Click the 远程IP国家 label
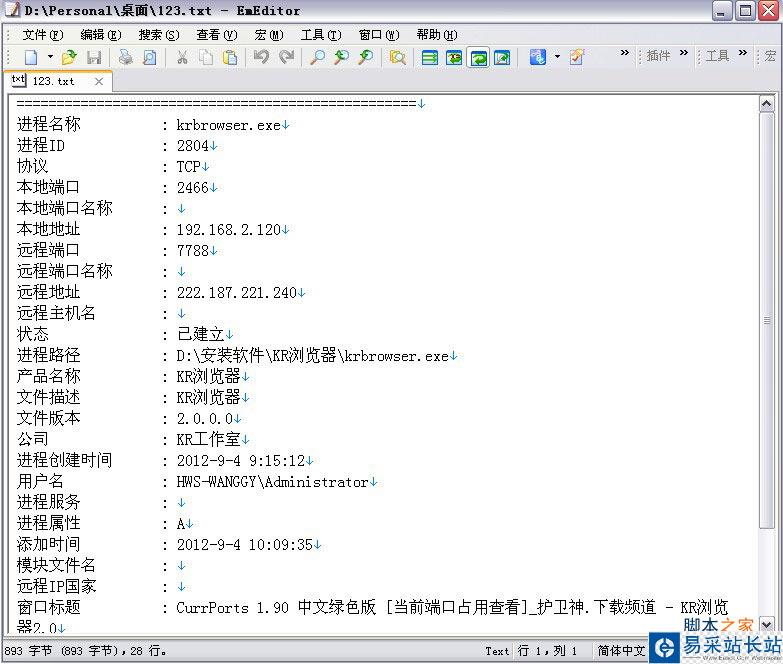 [56, 587]
